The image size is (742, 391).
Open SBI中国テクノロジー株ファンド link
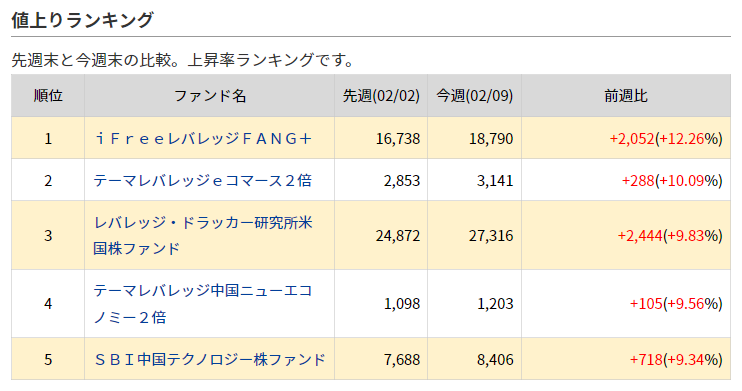210,359
